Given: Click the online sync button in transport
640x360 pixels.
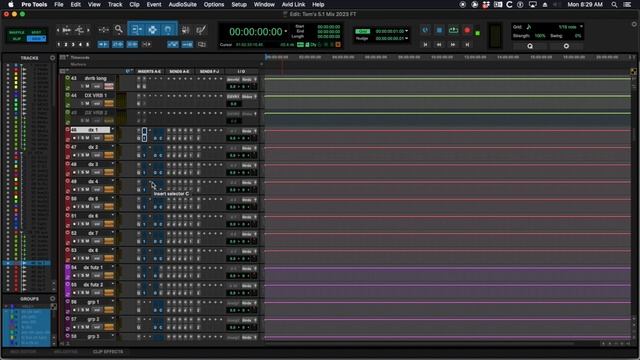Looking at the screenshot, I should pos(425,30).
